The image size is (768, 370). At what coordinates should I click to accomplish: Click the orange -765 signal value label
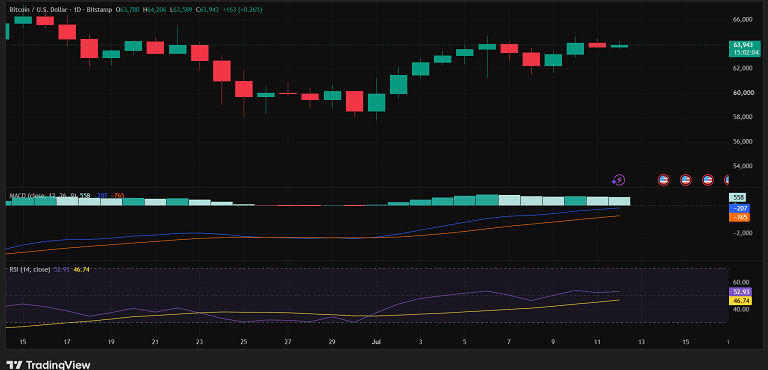pos(740,217)
